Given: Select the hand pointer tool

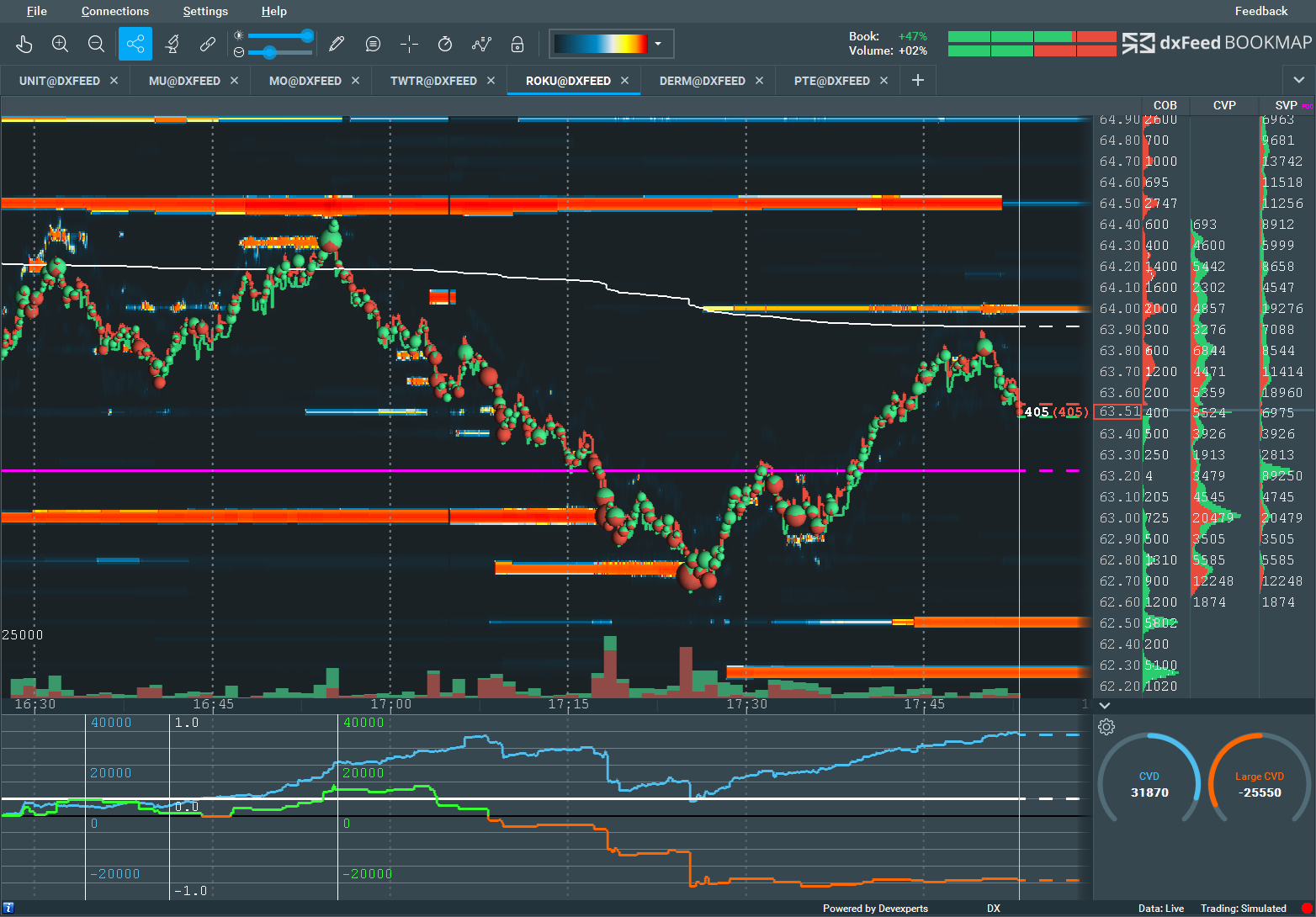Looking at the screenshot, I should pyautogui.click(x=24, y=44).
